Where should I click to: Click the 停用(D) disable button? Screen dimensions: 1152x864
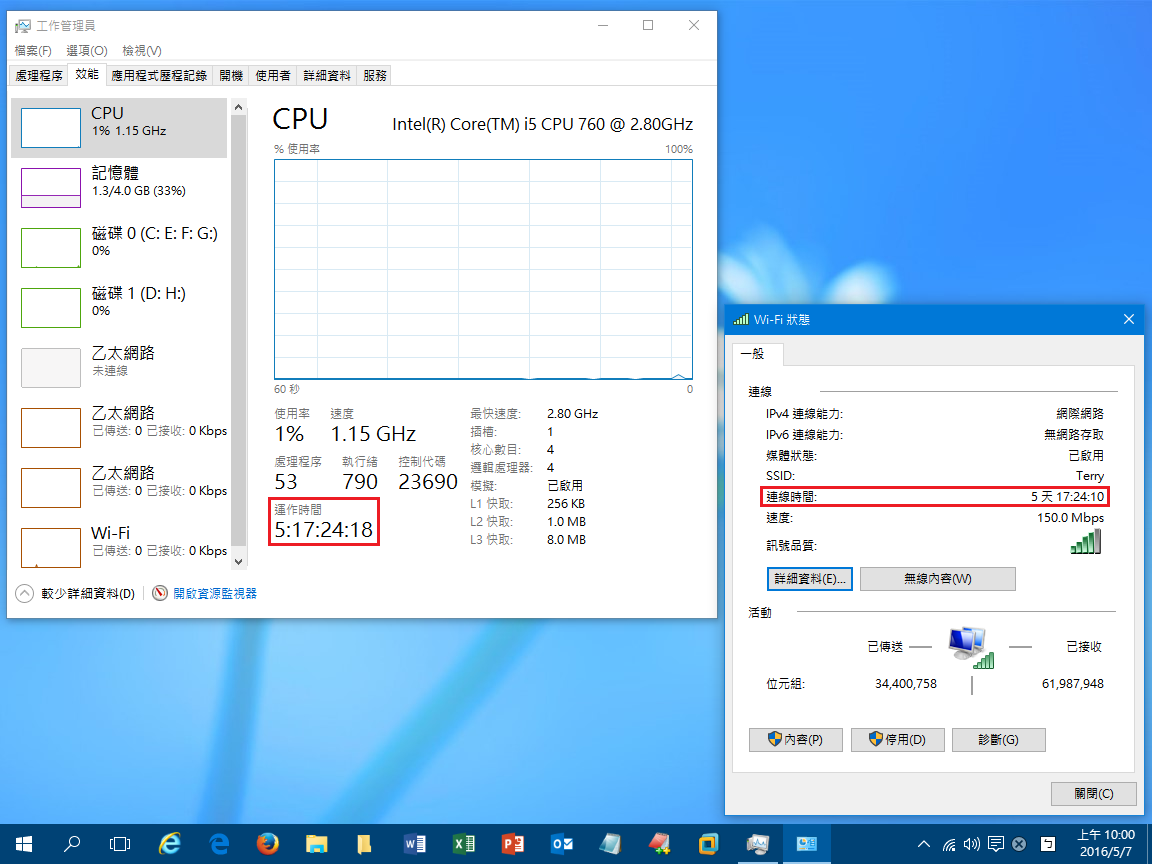point(897,740)
